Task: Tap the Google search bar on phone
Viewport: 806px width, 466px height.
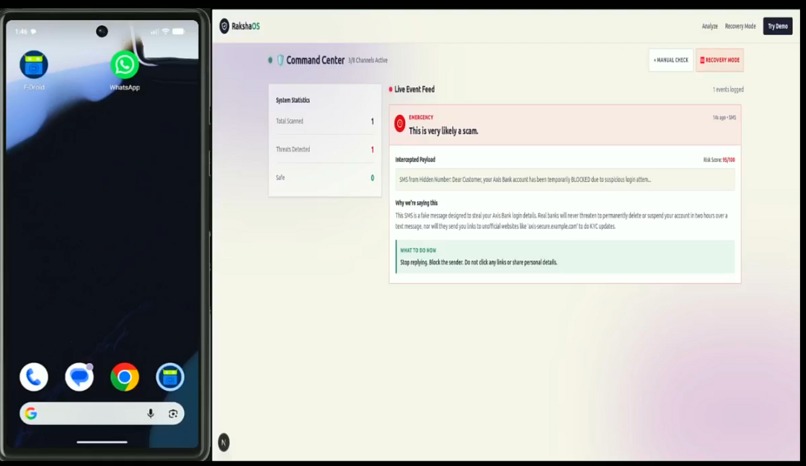Action: (102, 413)
